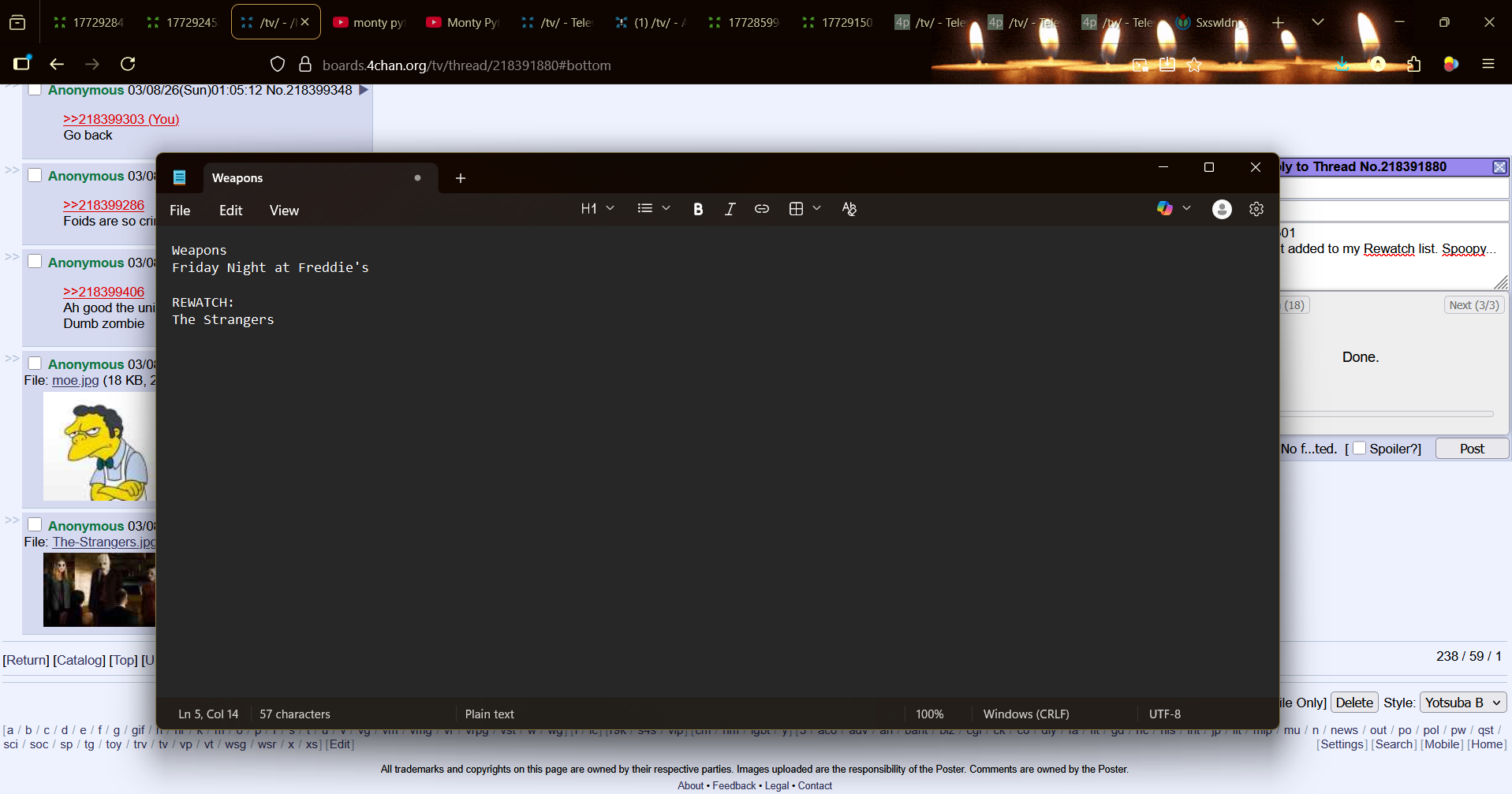This screenshot has width=1512, height=794.
Task: Click the reply comment text area
Action: [x=1394, y=256]
